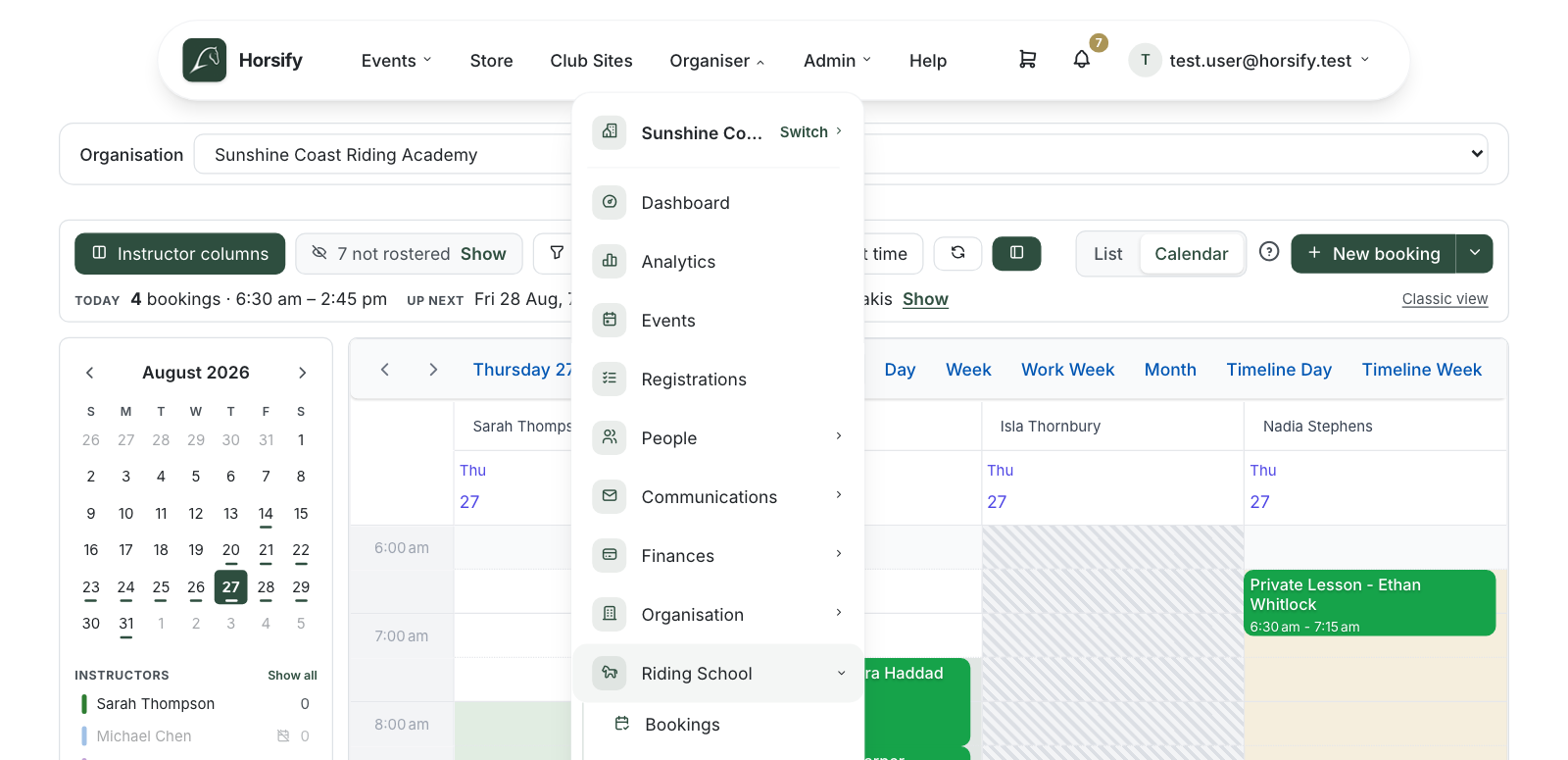Viewport: 1568px width, 760px height.
Task: Toggle Sarah Thompson instructor filter
Action: [x=196, y=704]
